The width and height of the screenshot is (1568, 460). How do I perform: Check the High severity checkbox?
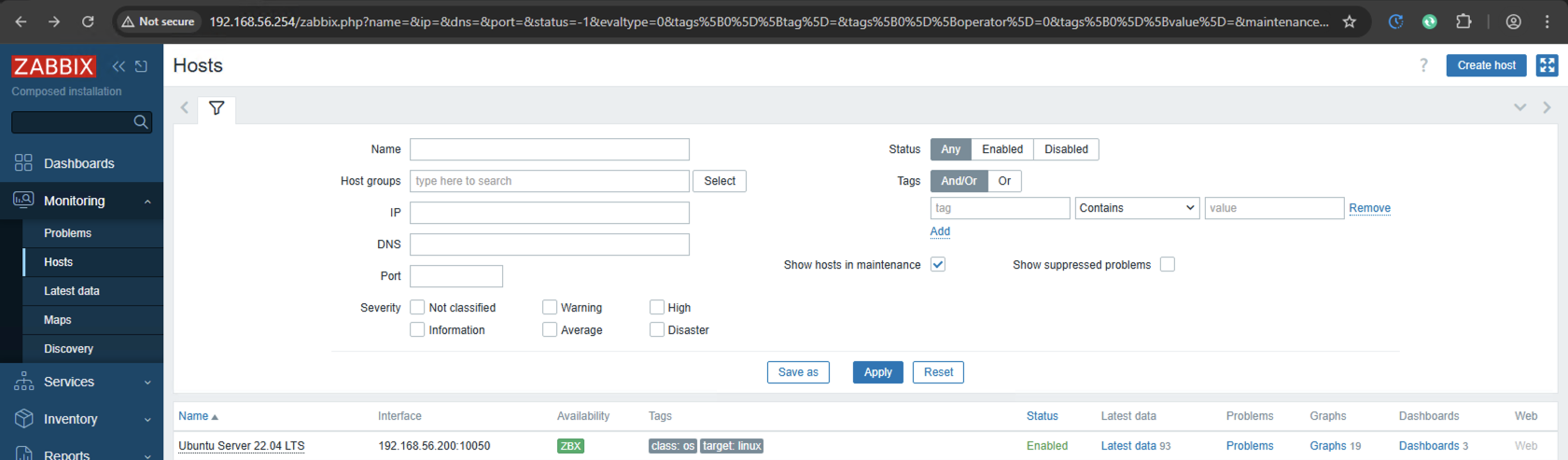tap(657, 307)
